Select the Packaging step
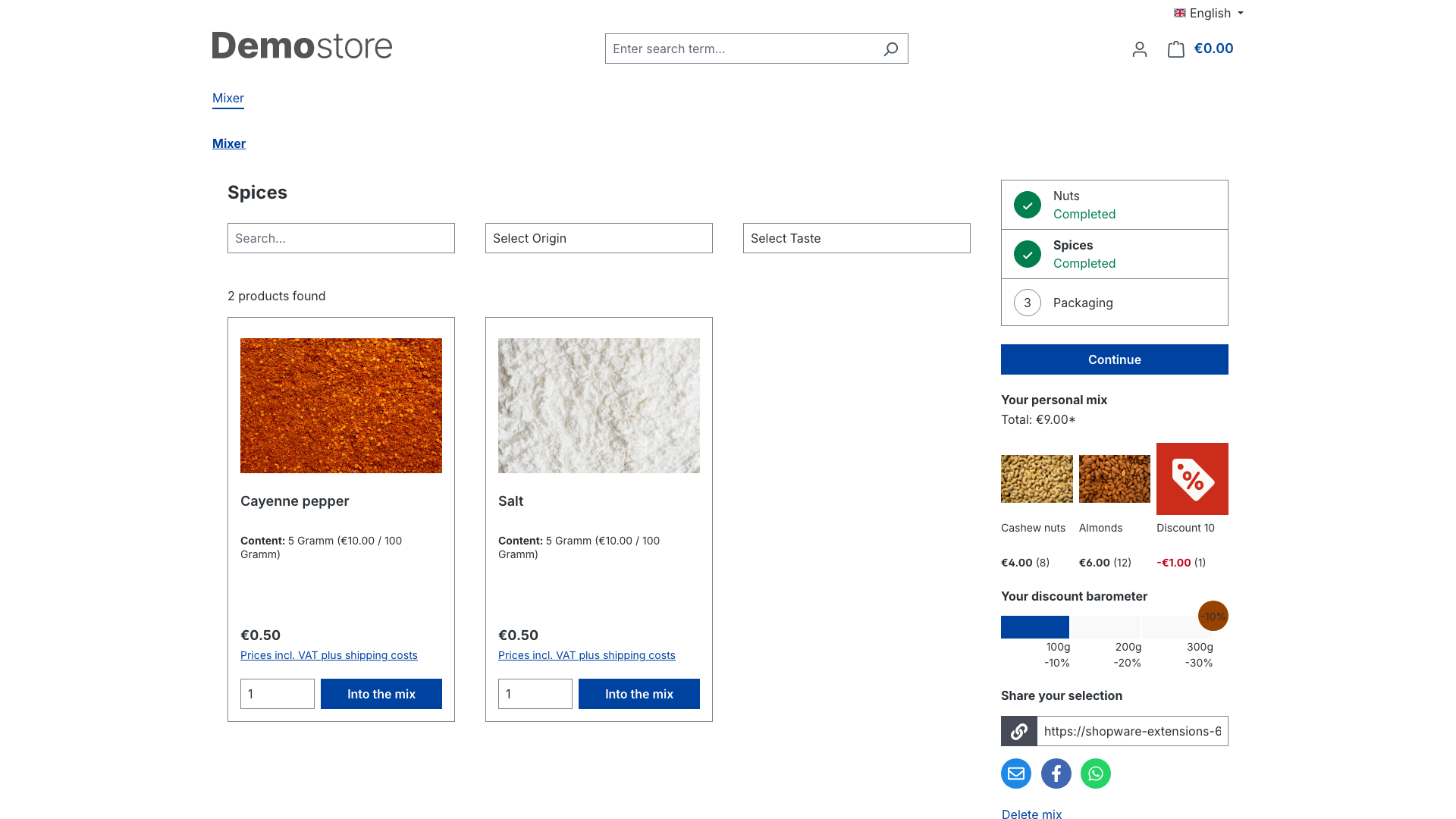The image size is (1456, 819). click(1115, 303)
